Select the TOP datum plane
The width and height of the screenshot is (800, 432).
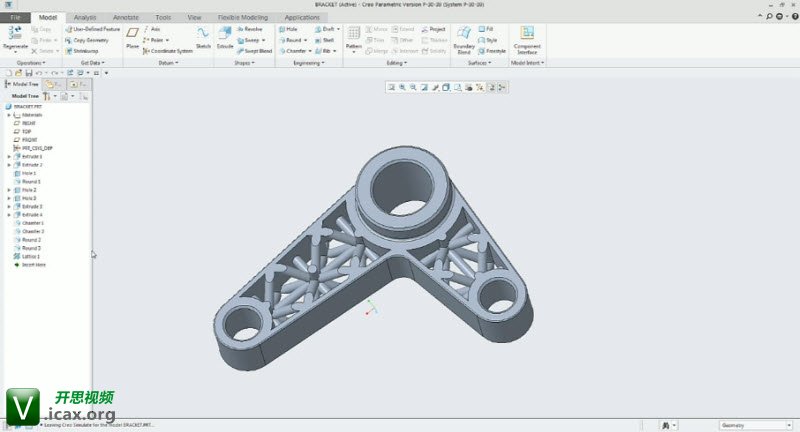[27, 131]
